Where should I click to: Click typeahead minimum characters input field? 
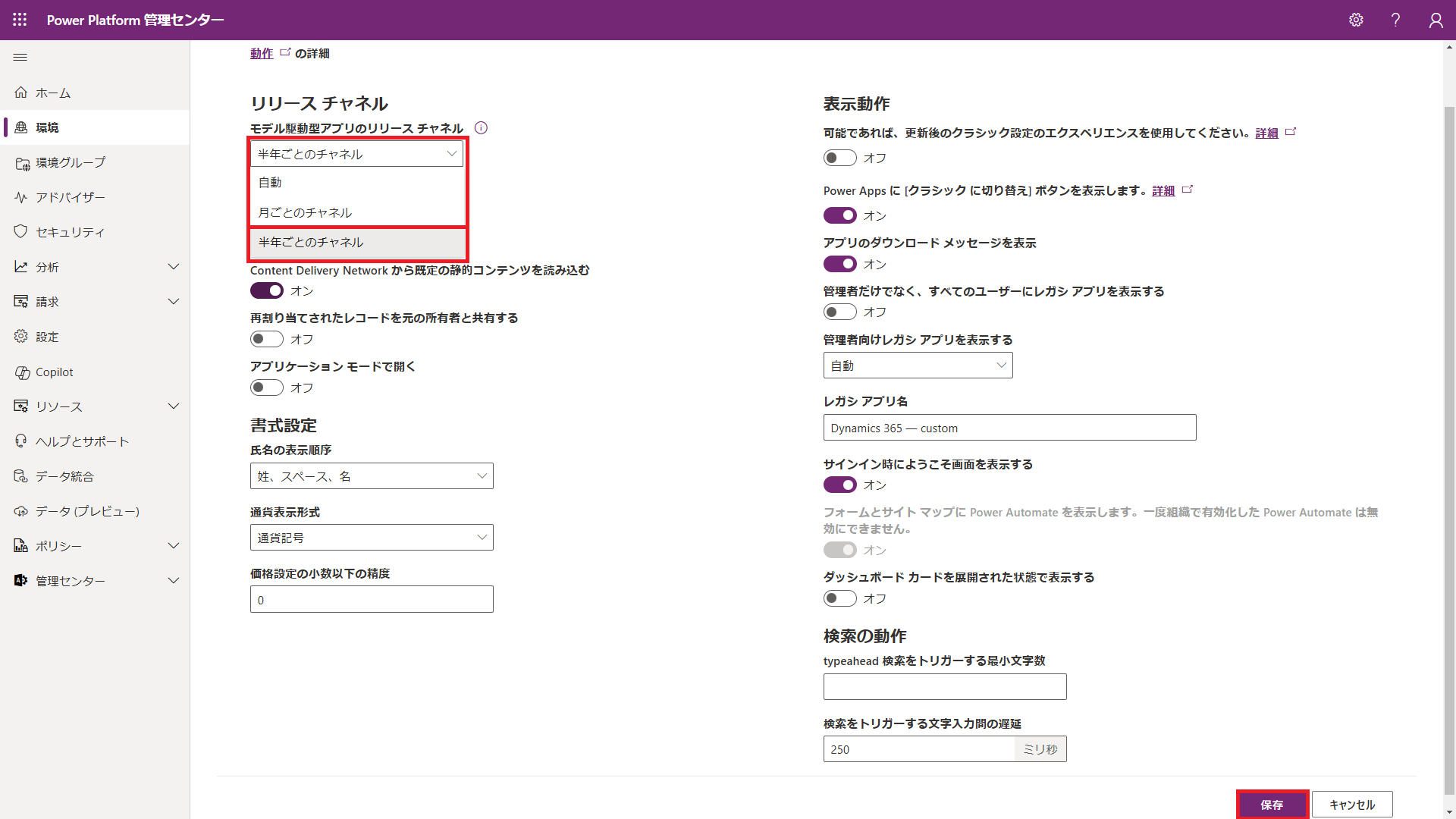point(945,687)
